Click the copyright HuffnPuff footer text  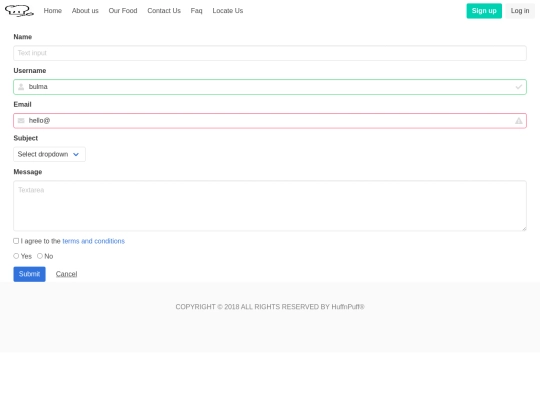click(x=270, y=307)
